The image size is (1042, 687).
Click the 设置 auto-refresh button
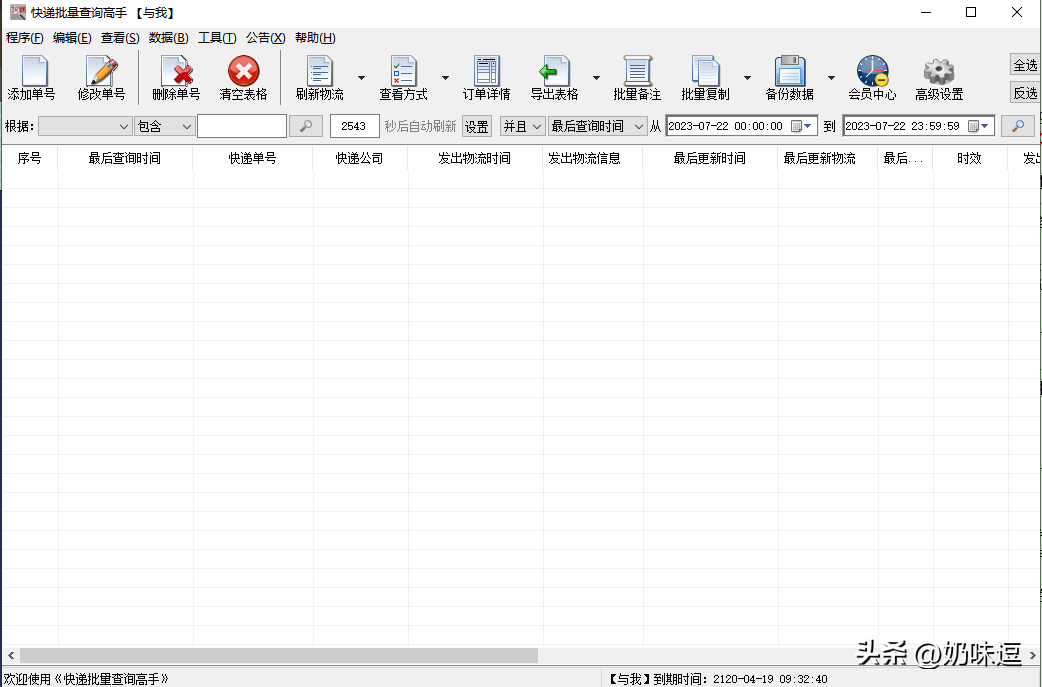(477, 127)
